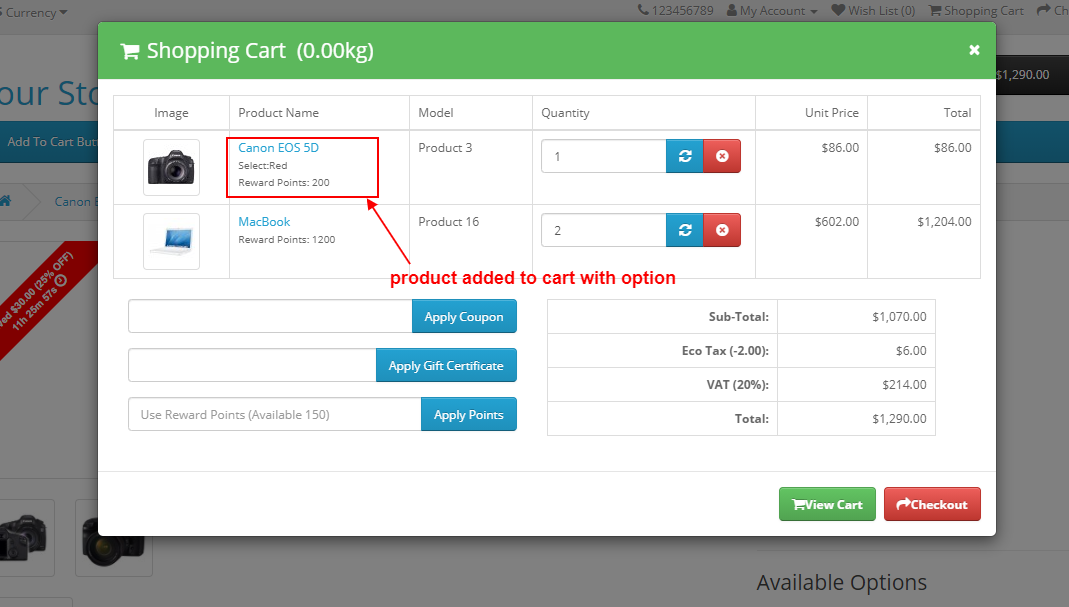Viewport: 1069px width, 607px height.
Task: Remove MacBook using red delete icon
Action: (x=722, y=230)
